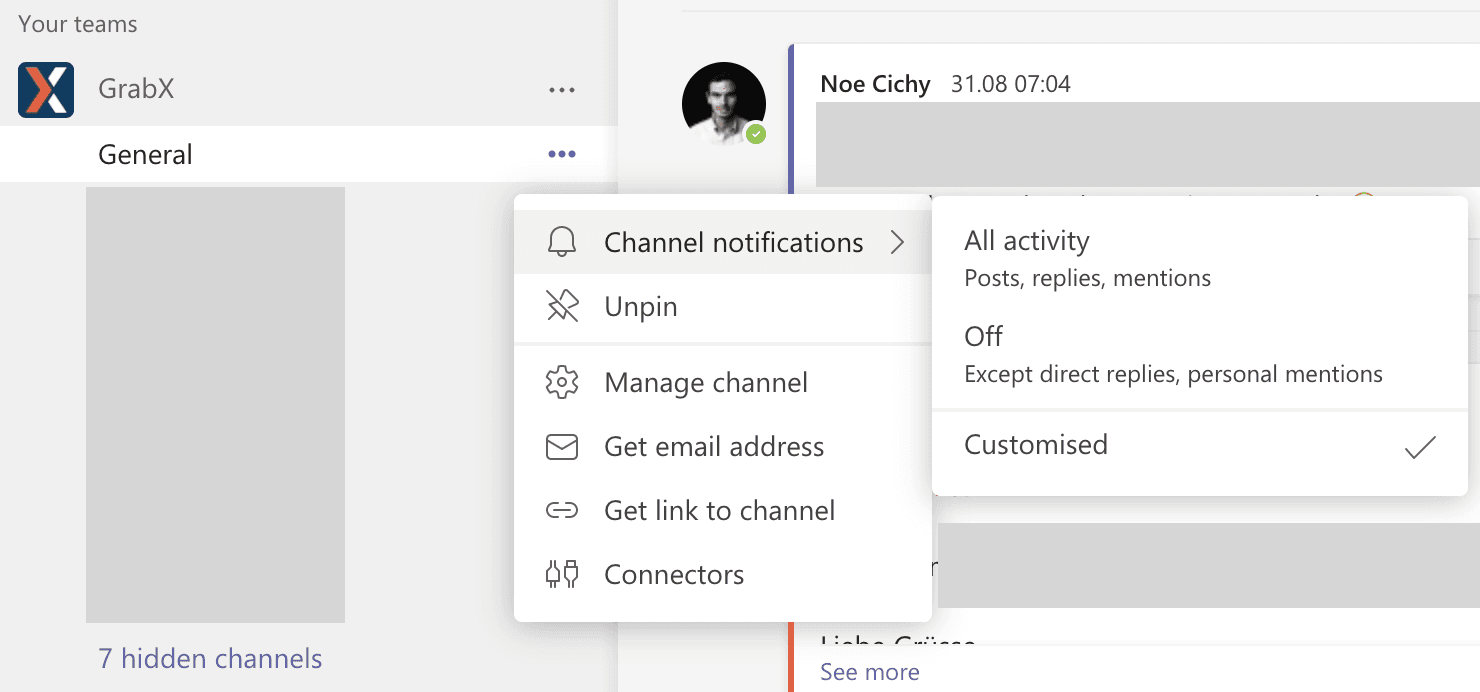Expand the 7 hidden channels list
1480x692 pixels.
tap(210, 658)
